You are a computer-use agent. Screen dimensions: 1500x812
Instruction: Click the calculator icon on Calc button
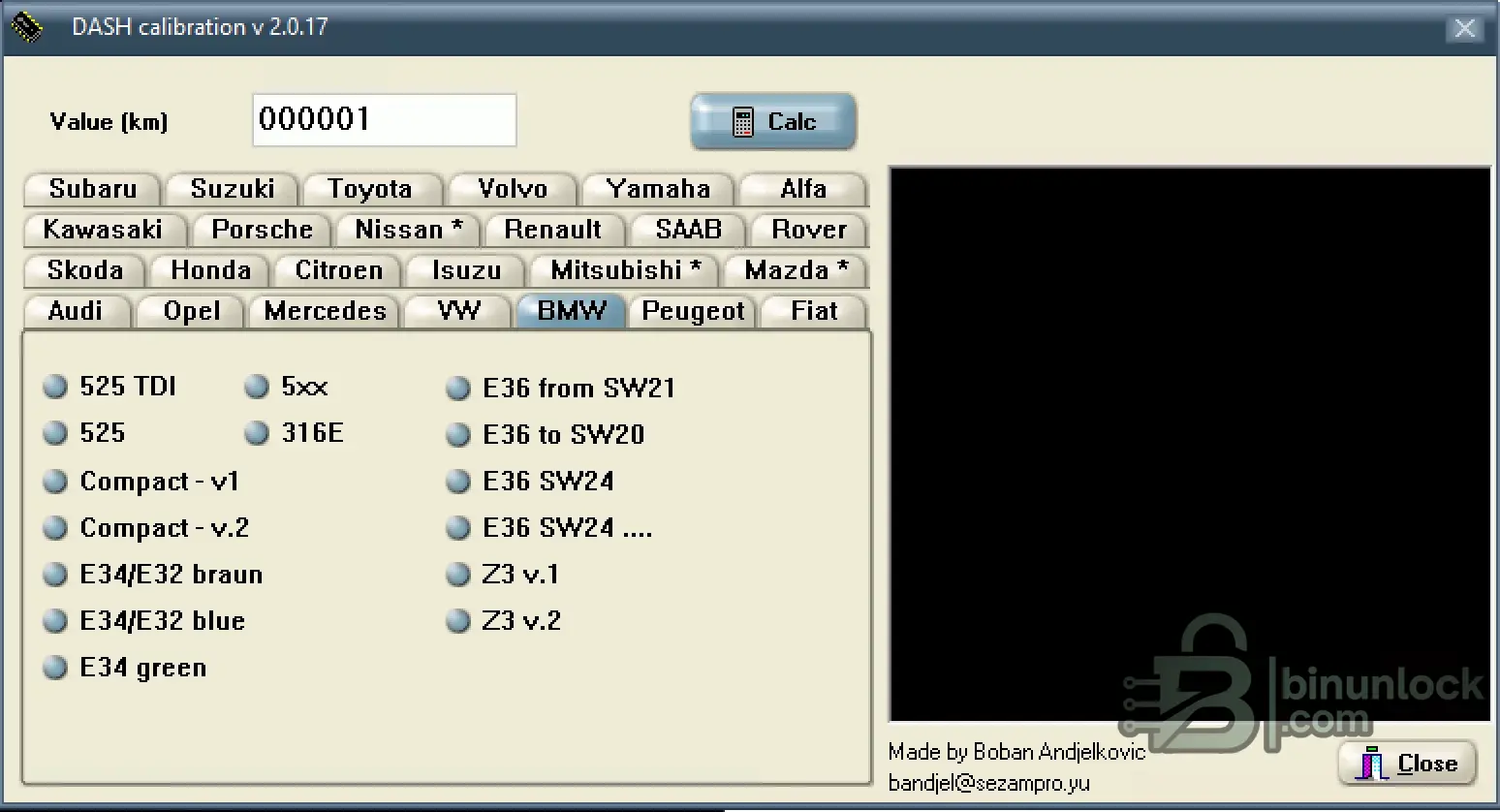[742, 122]
